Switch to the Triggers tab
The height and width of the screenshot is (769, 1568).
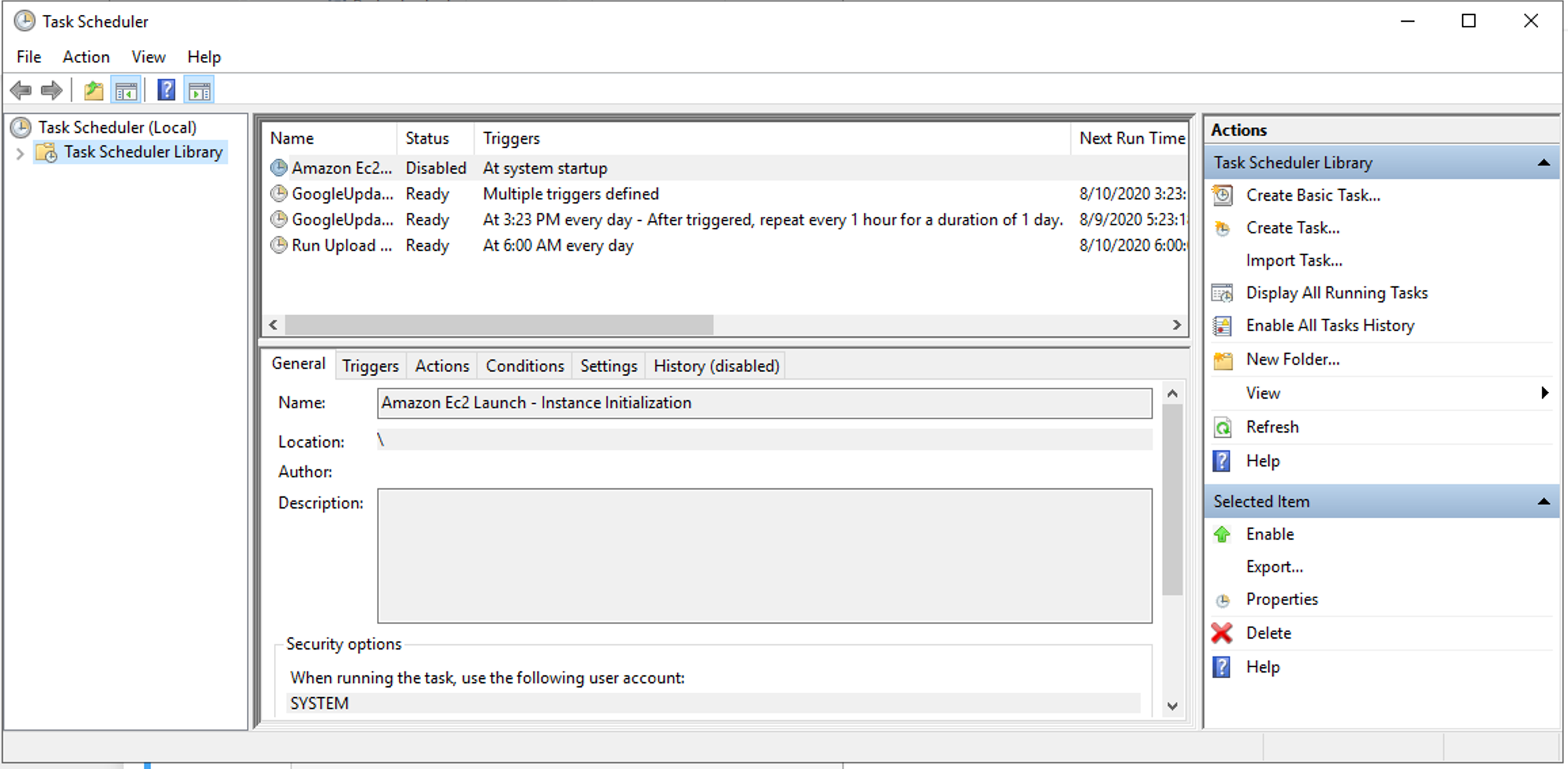click(370, 366)
